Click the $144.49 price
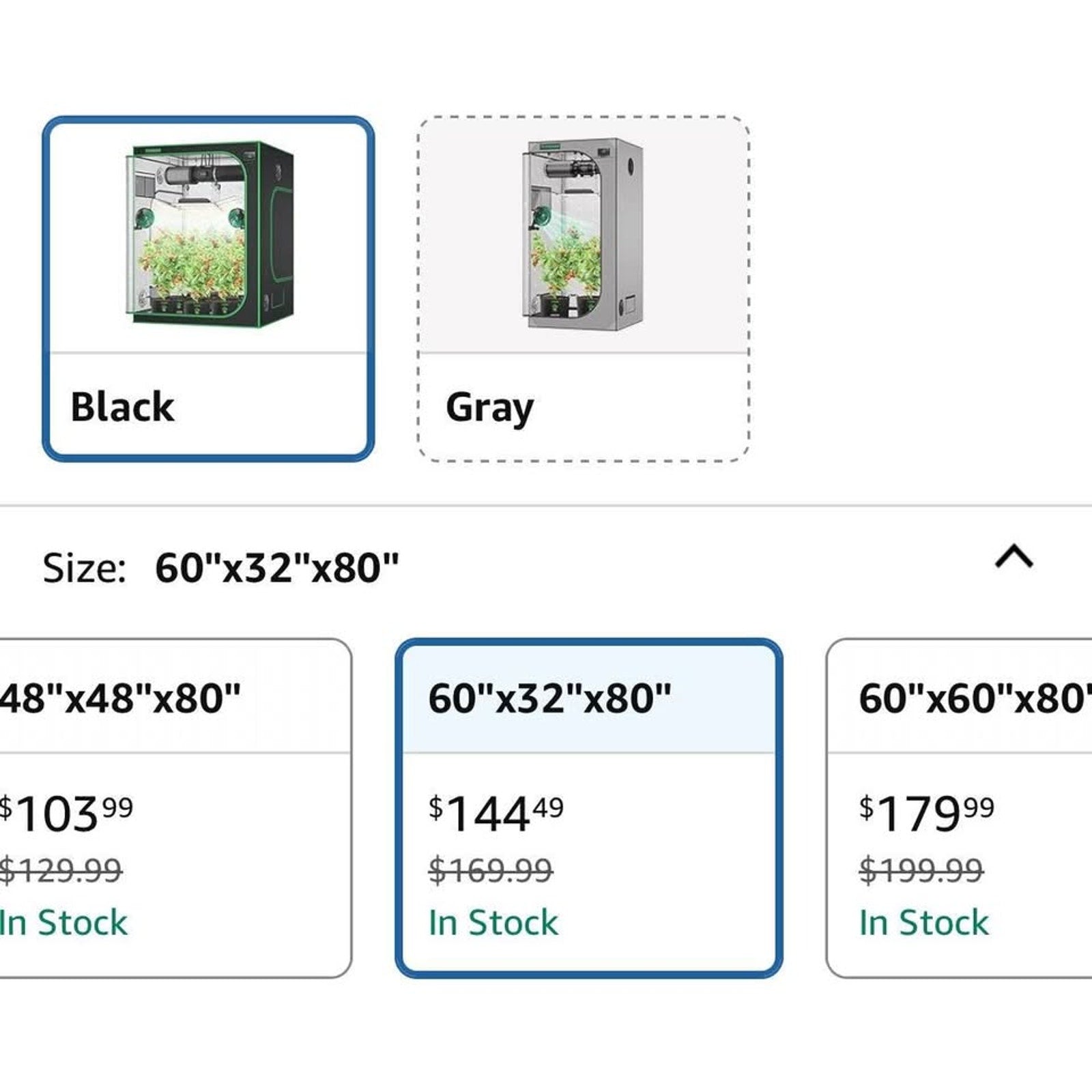Viewport: 1092px width, 1092px height. tap(496, 814)
